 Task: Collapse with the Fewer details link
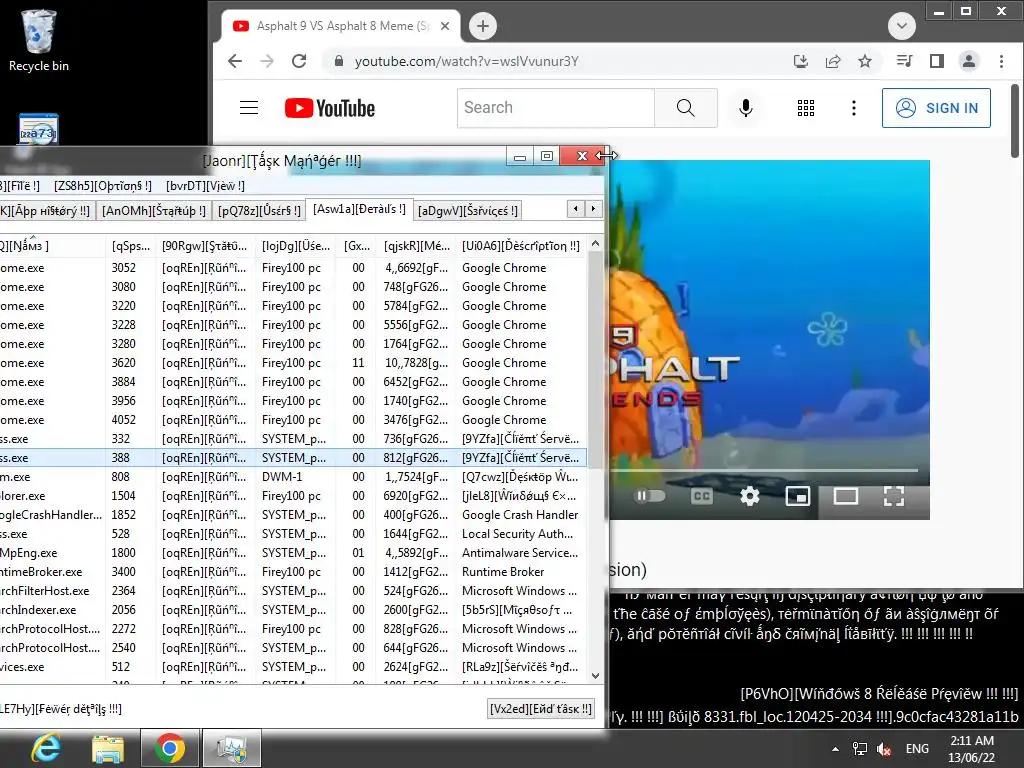tap(61, 709)
